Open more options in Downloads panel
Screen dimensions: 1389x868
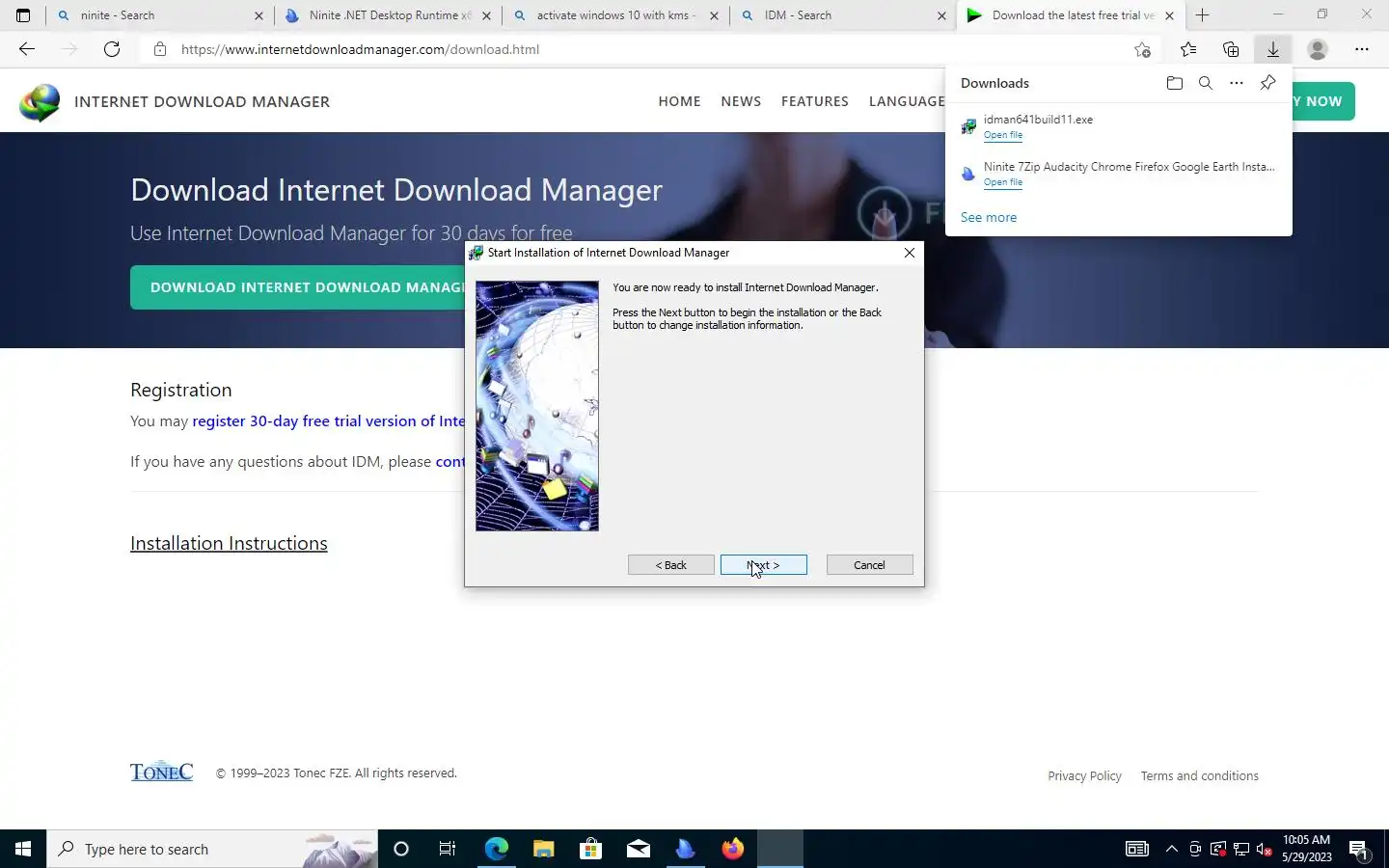(x=1237, y=83)
